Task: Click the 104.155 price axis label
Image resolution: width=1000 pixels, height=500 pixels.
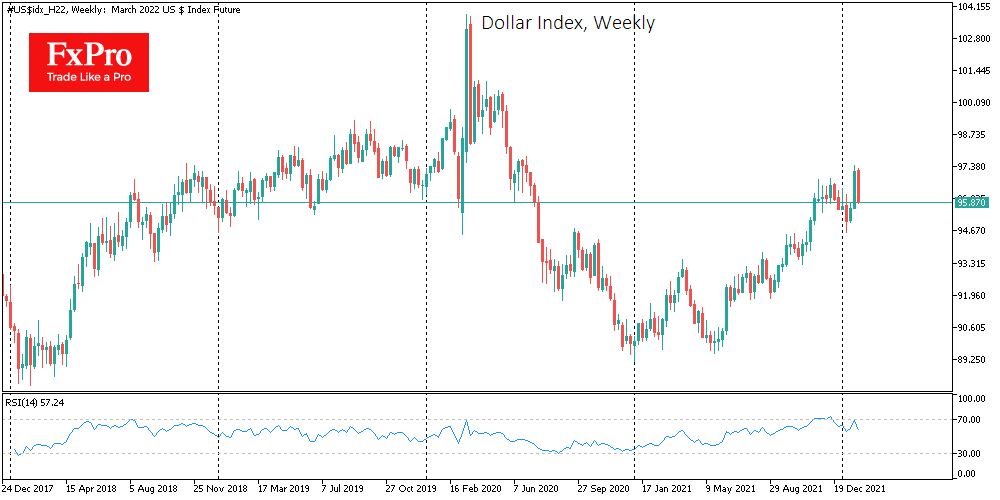Action: coord(973,6)
